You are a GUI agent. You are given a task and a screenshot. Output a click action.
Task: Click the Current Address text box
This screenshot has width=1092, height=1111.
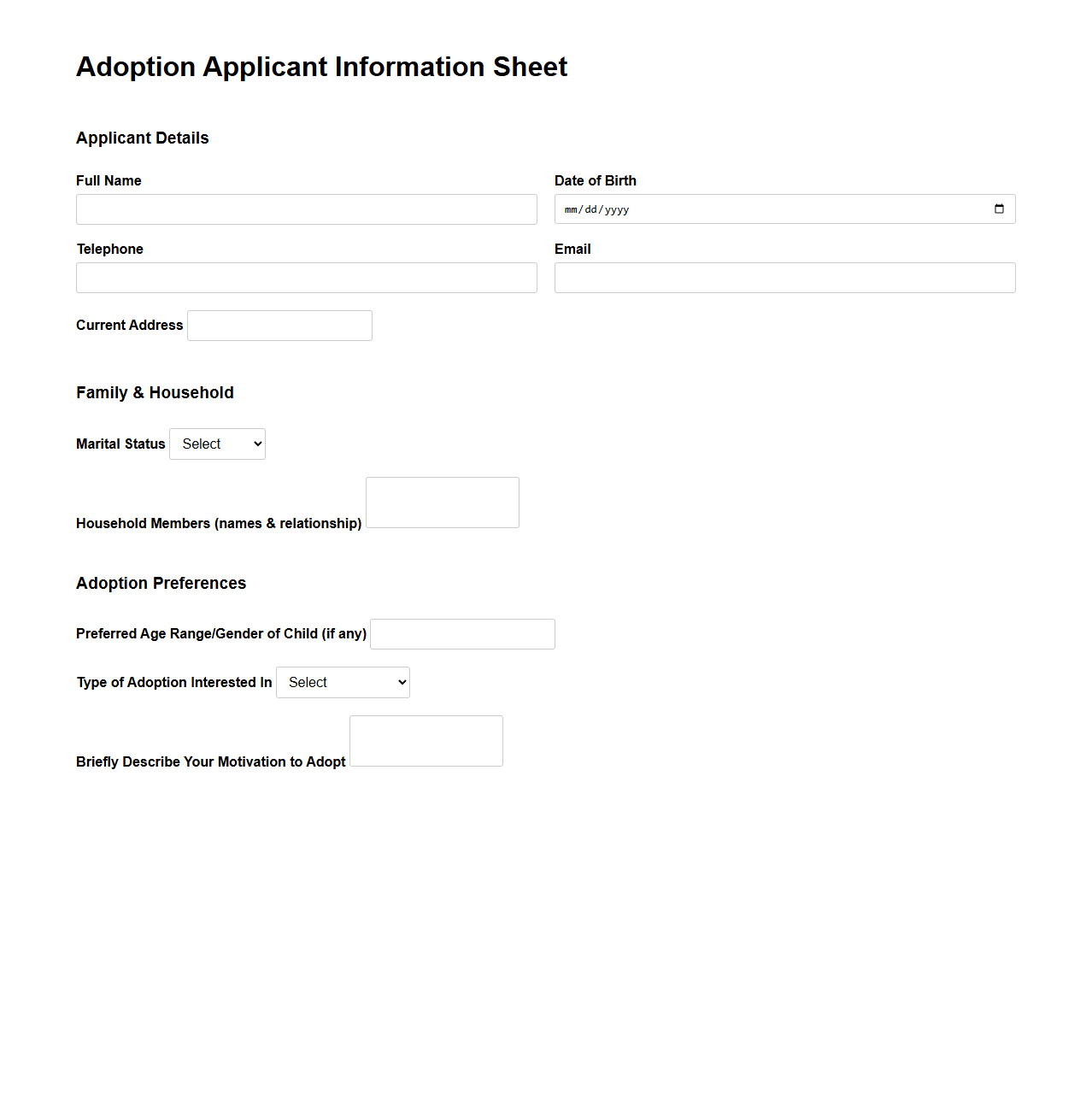(x=279, y=326)
